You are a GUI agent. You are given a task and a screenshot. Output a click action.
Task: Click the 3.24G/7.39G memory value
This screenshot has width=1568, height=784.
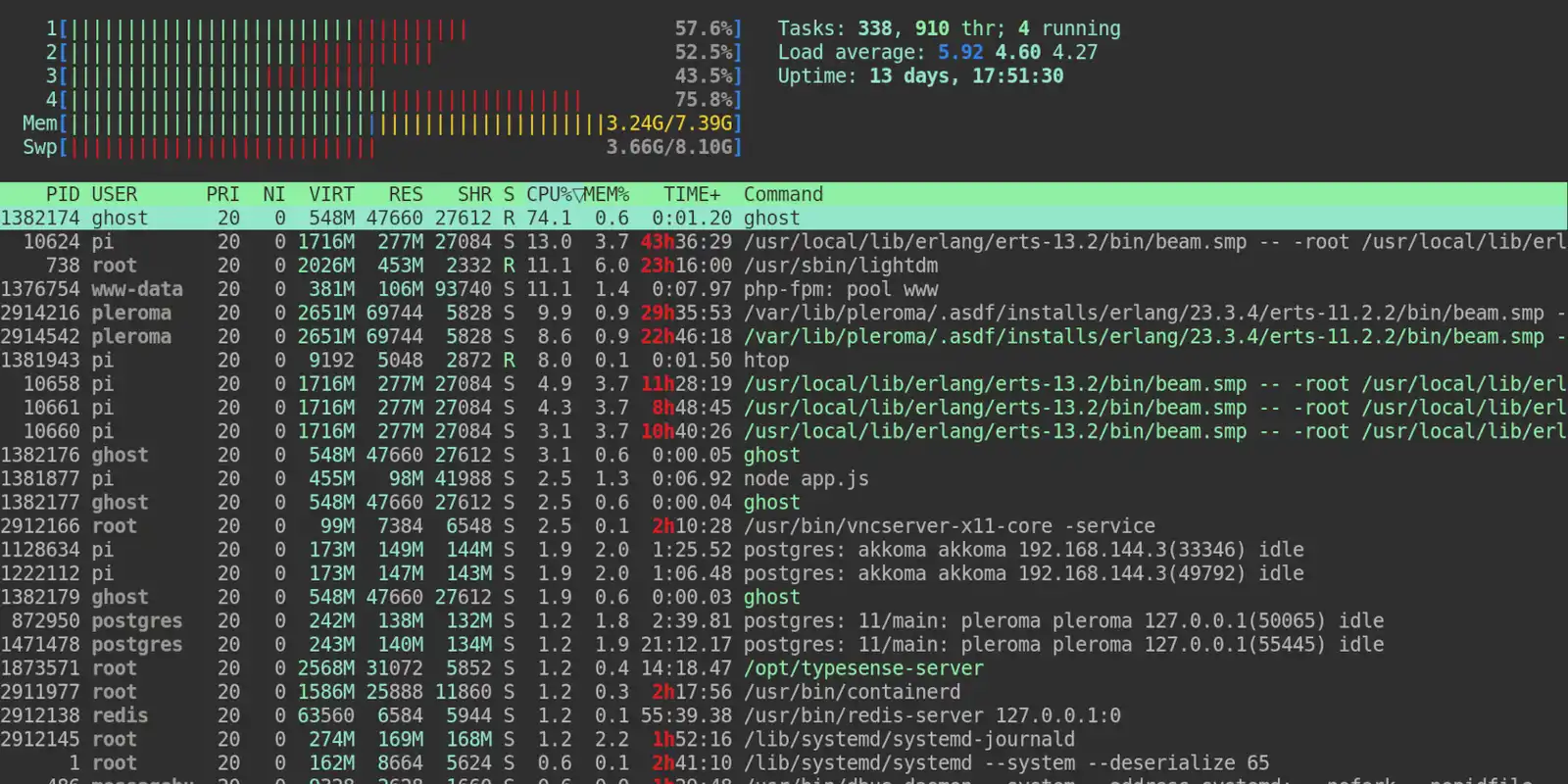(669, 123)
